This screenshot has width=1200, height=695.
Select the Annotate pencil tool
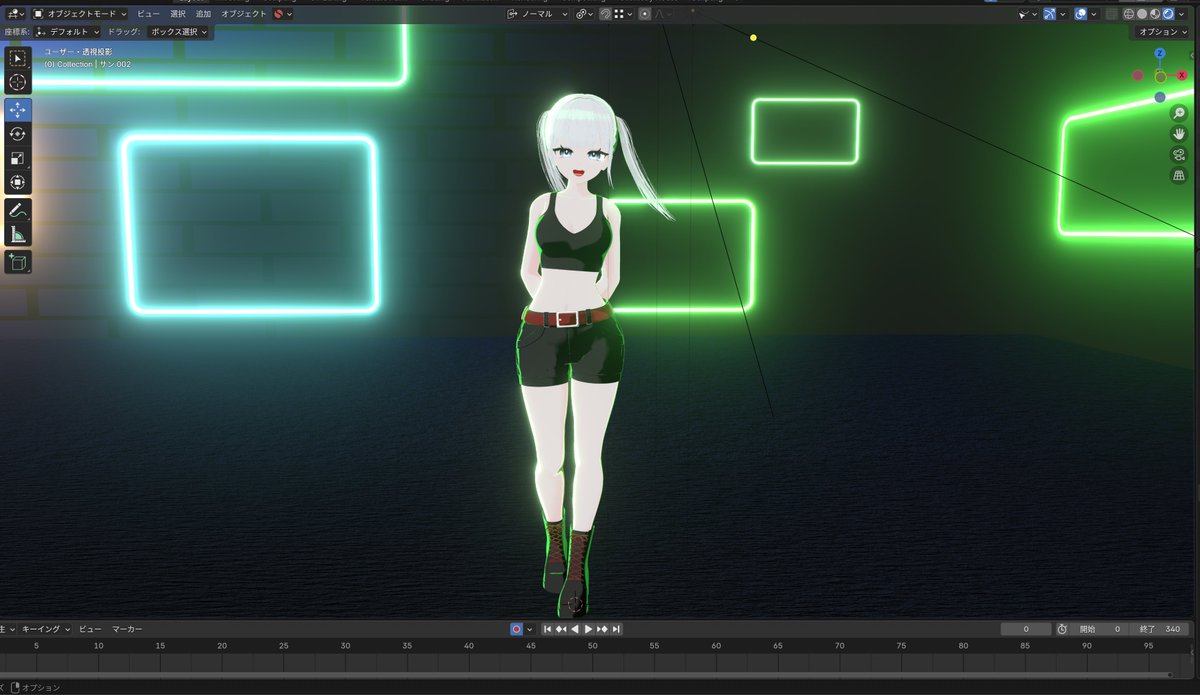click(x=17, y=210)
